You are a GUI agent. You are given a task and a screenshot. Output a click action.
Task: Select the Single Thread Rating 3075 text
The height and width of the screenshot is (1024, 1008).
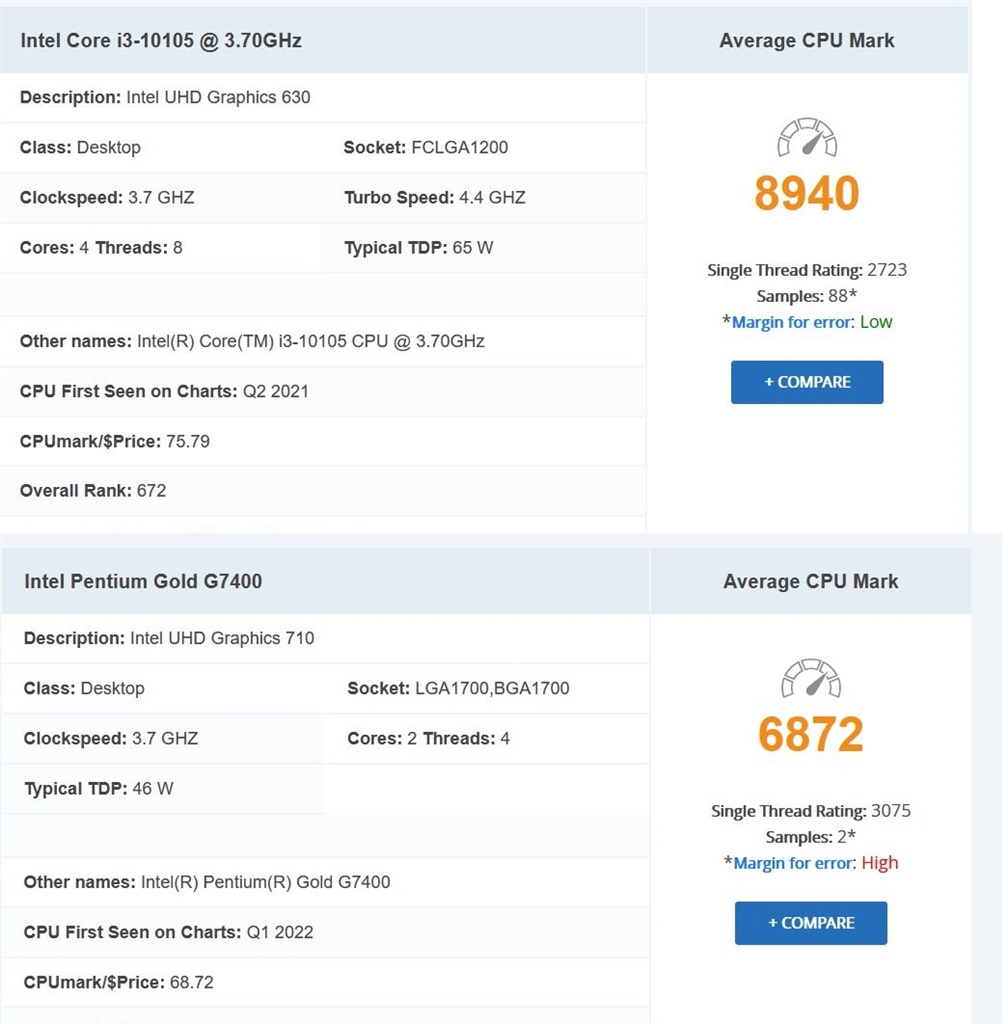click(x=811, y=810)
